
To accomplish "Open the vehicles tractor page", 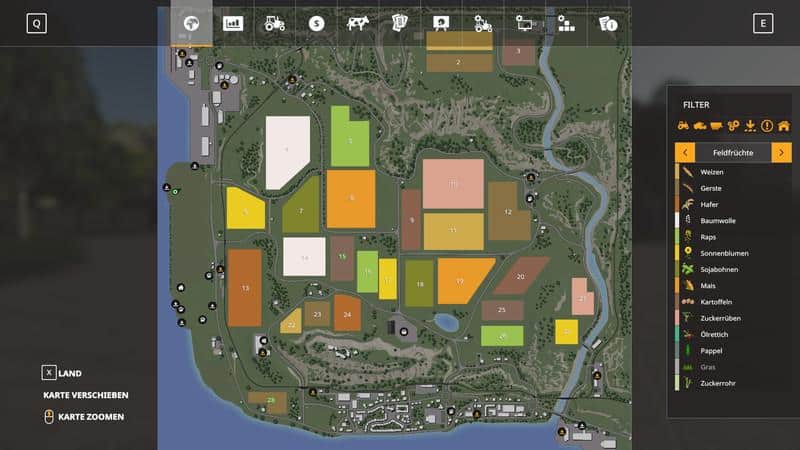I will pyautogui.click(x=275, y=24).
